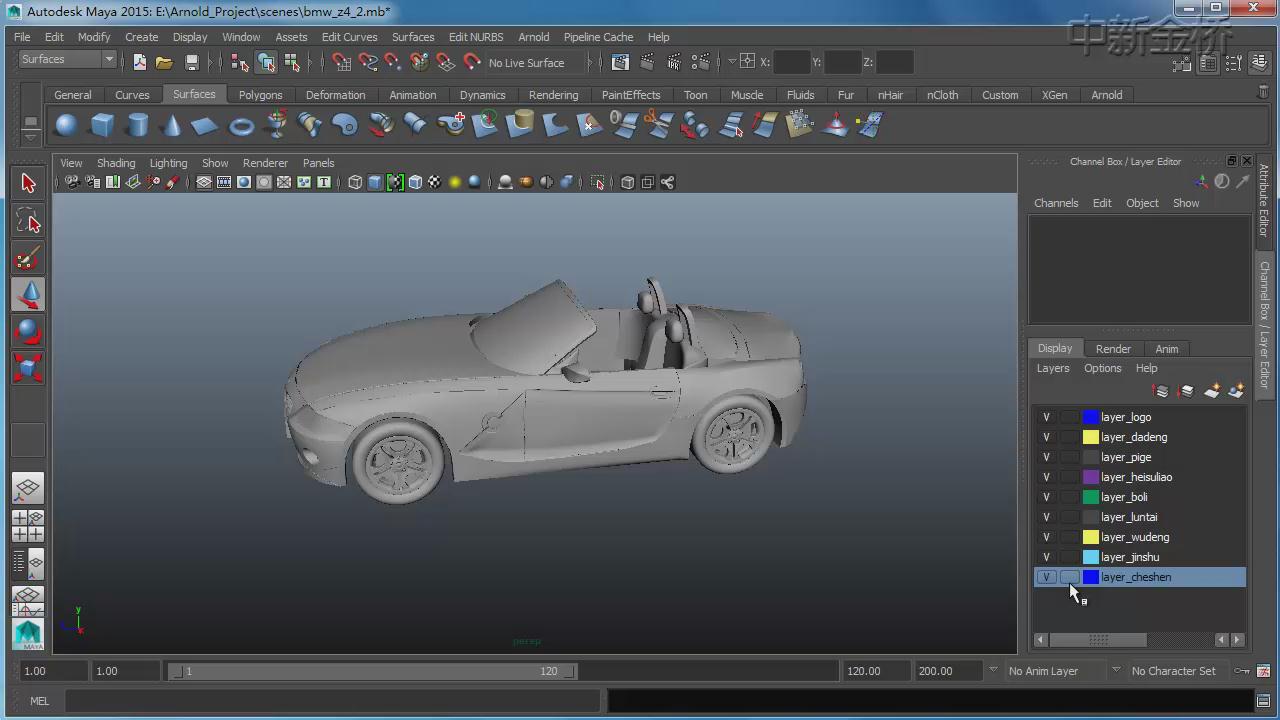The height and width of the screenshot is (720, 1280).
Task: Toggle visibility of layer_logo
Action: tap(1046, 417)
